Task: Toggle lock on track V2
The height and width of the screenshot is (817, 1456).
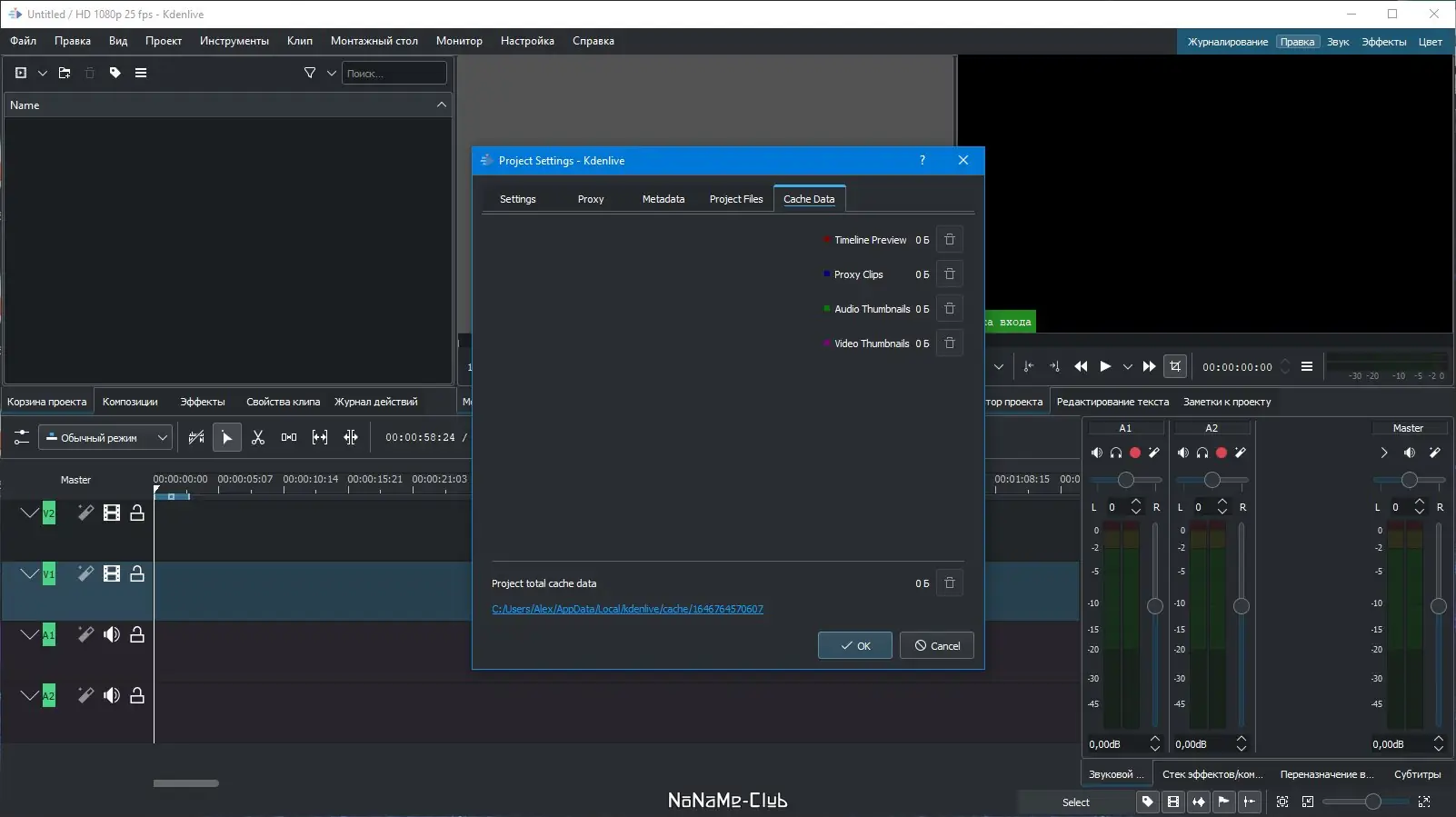Action: 137,513
